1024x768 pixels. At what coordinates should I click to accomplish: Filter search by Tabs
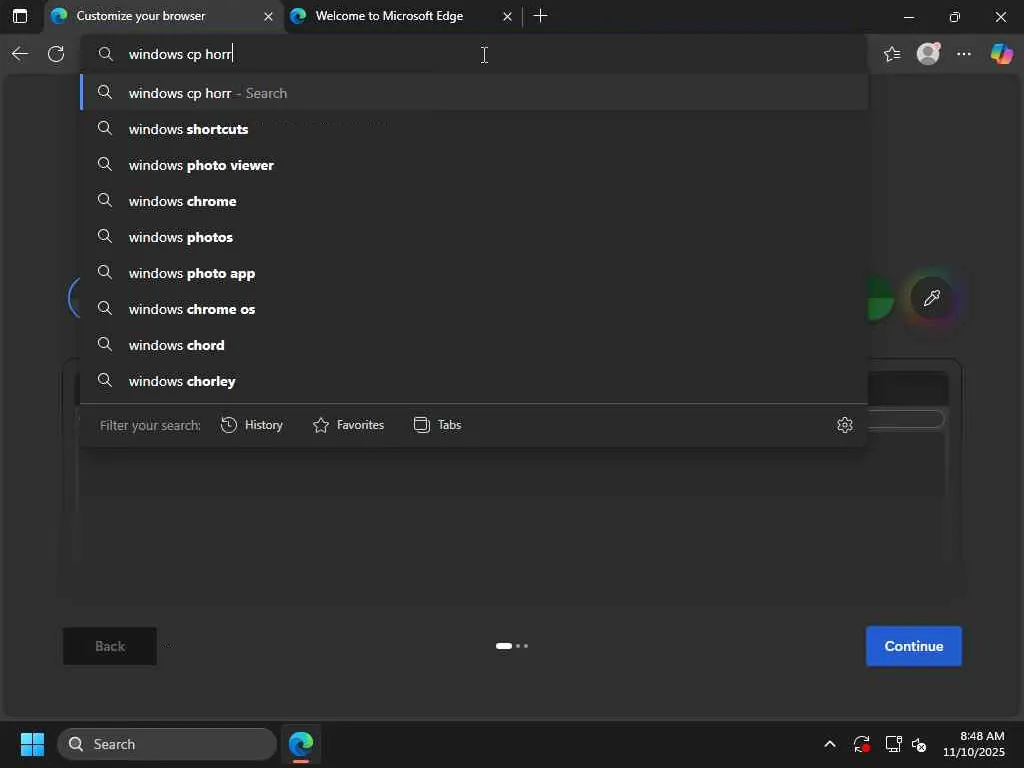click(x=438, y=424)
